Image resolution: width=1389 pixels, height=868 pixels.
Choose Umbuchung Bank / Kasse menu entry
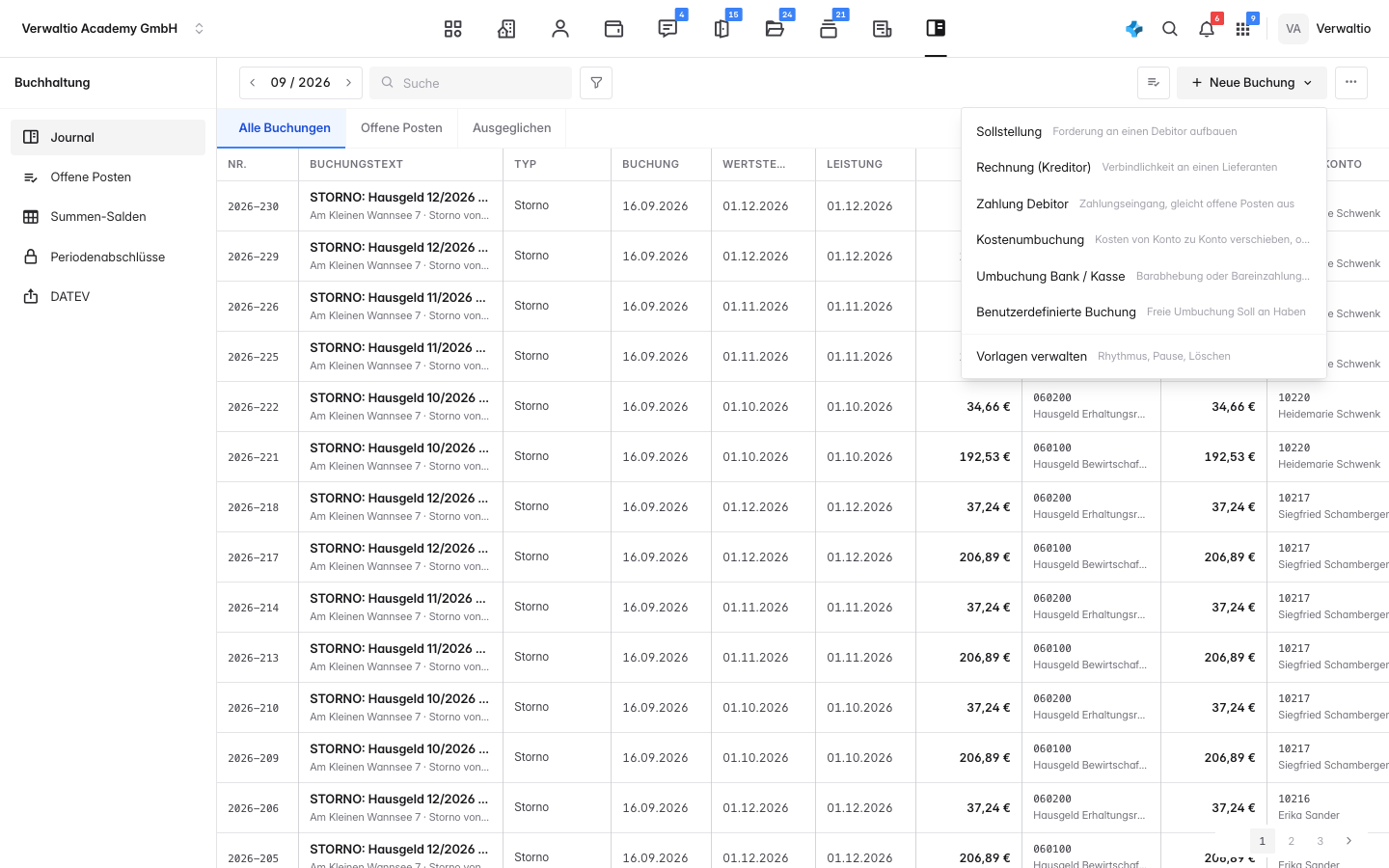pyautogui.click(x=1144, y=276)
